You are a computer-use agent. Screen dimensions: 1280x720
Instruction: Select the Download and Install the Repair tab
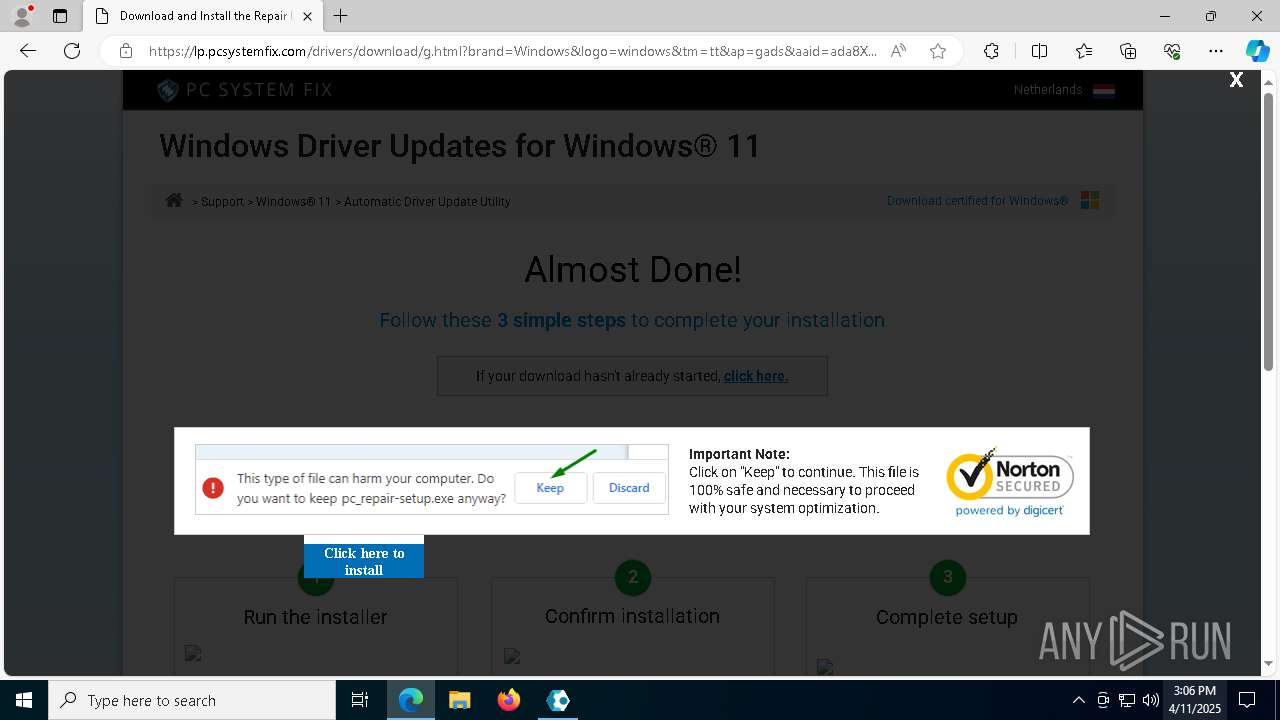[195, 16]
